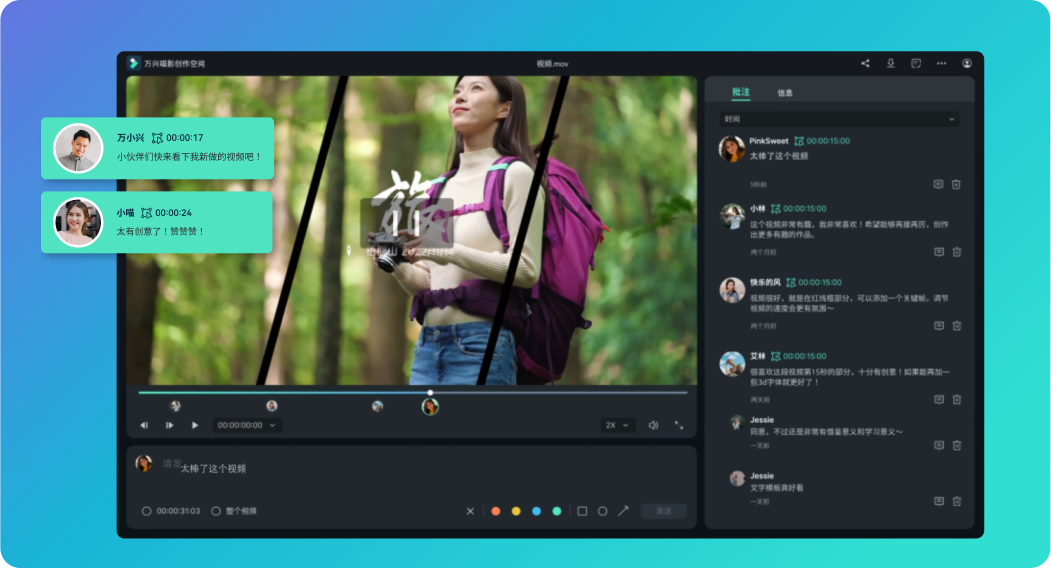This screenshot has width=1051, height=568.
Task: Delete PinkSweet's comment
Action: point(956,184)
